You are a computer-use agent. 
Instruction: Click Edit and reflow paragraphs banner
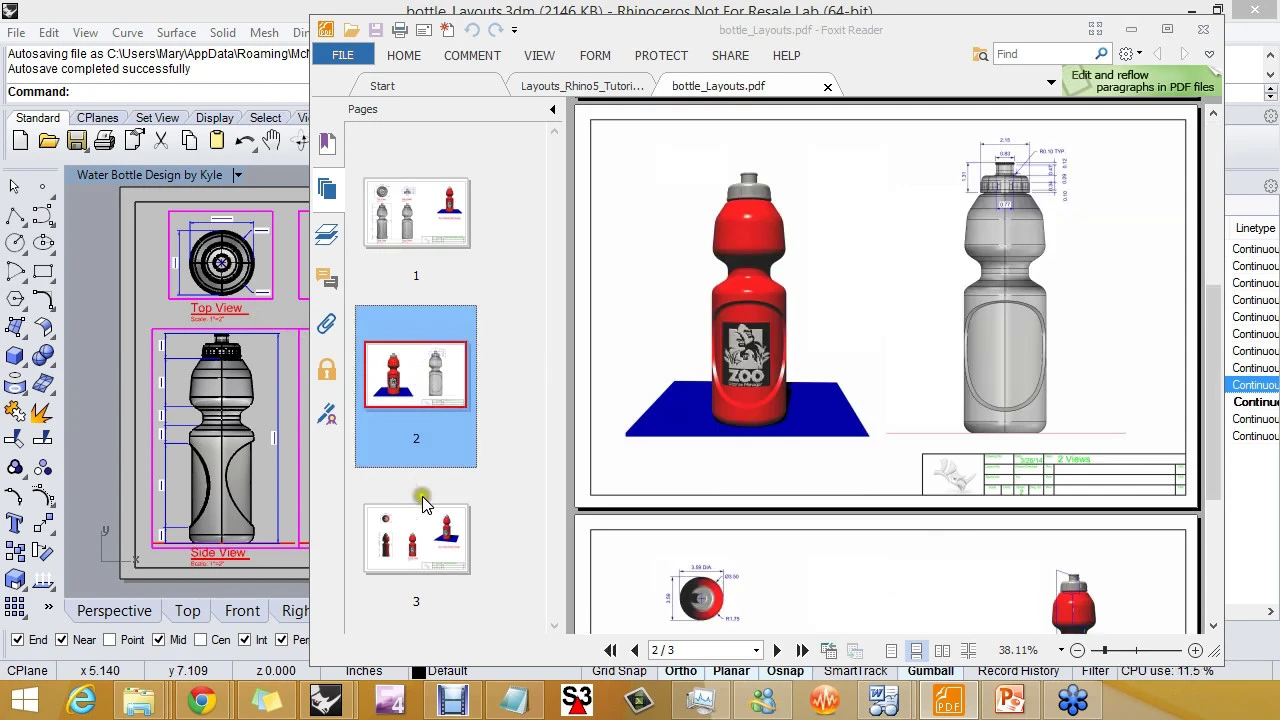(x=1142, y=81)
